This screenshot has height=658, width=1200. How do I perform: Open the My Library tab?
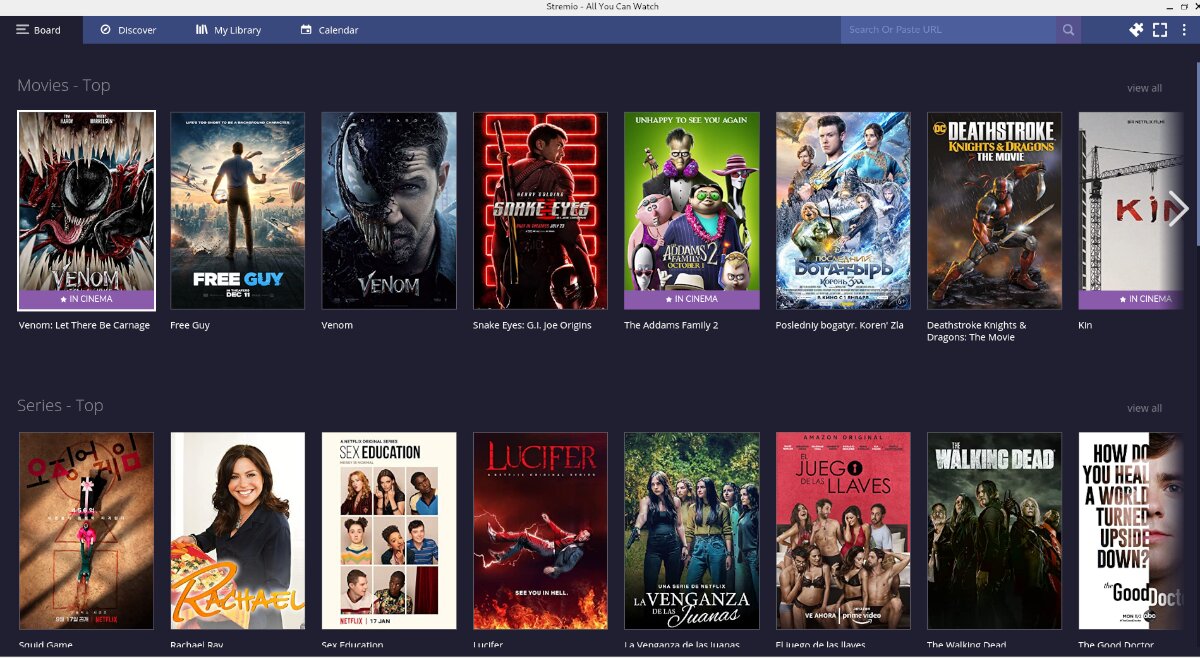[228, 30]
